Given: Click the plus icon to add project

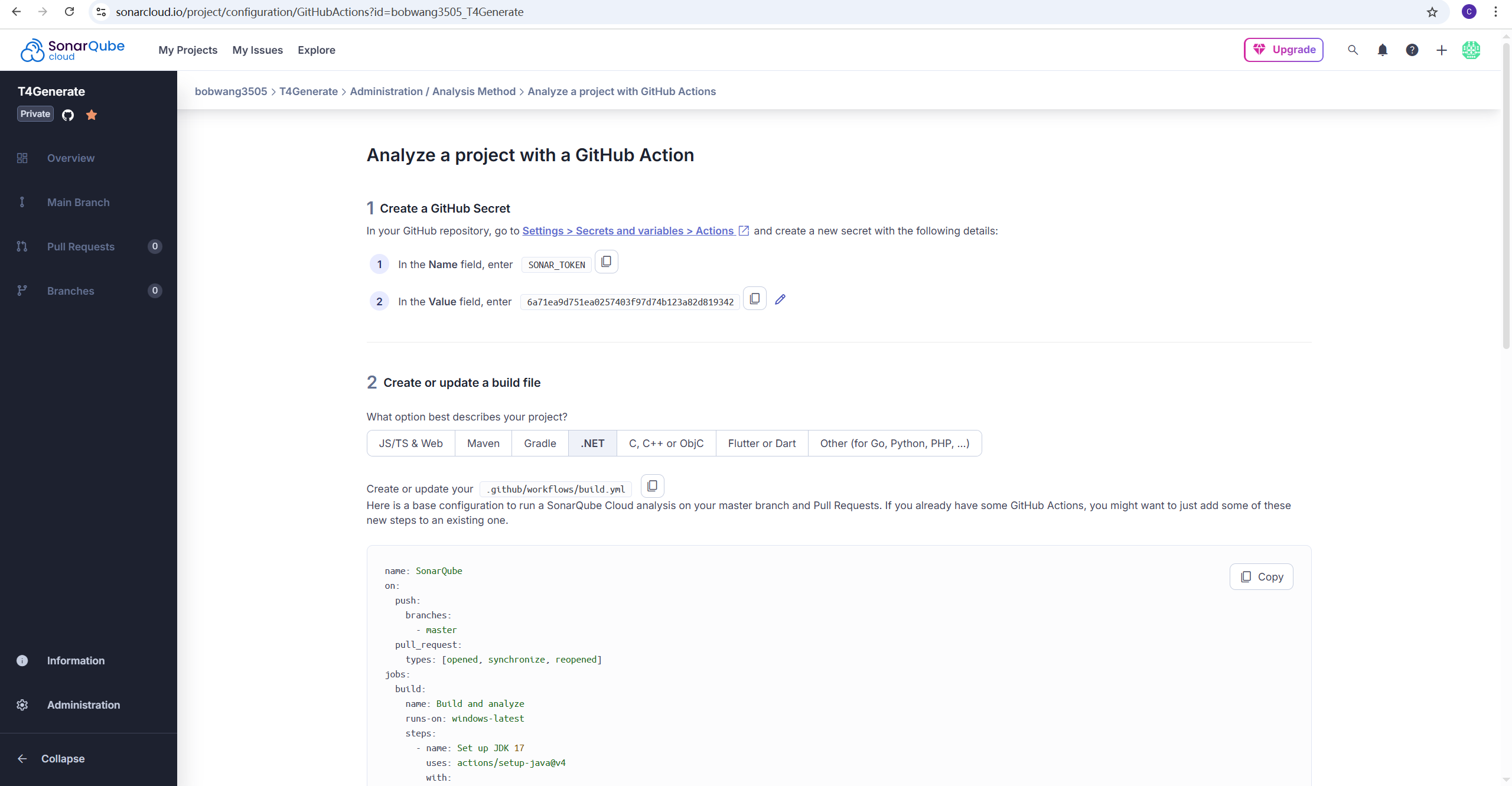Looking at the screenshot, I should [x=1441, y=50].
